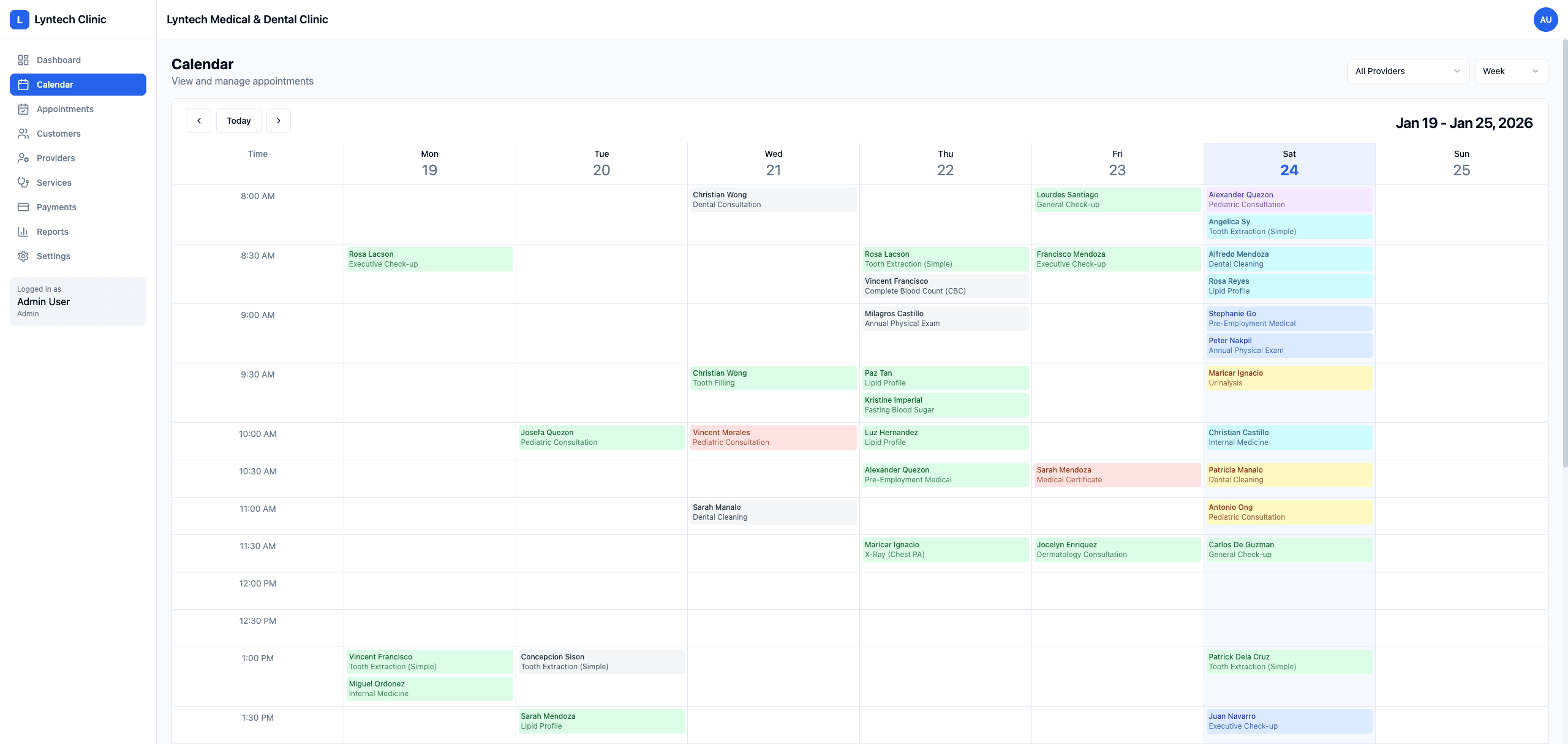Open Dashboard menu item
The width and height of the screenshot is (1568, 744).
point(78,60)
